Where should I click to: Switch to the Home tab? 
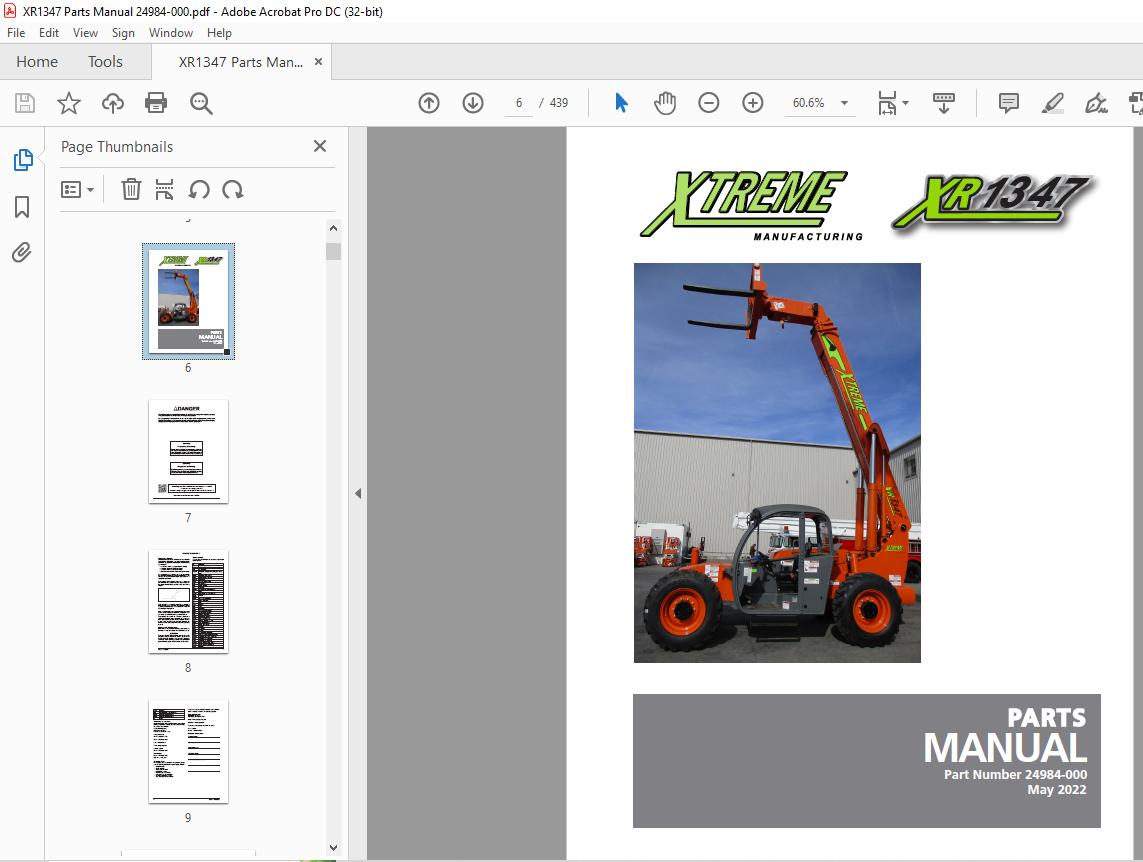coord(37,62)
